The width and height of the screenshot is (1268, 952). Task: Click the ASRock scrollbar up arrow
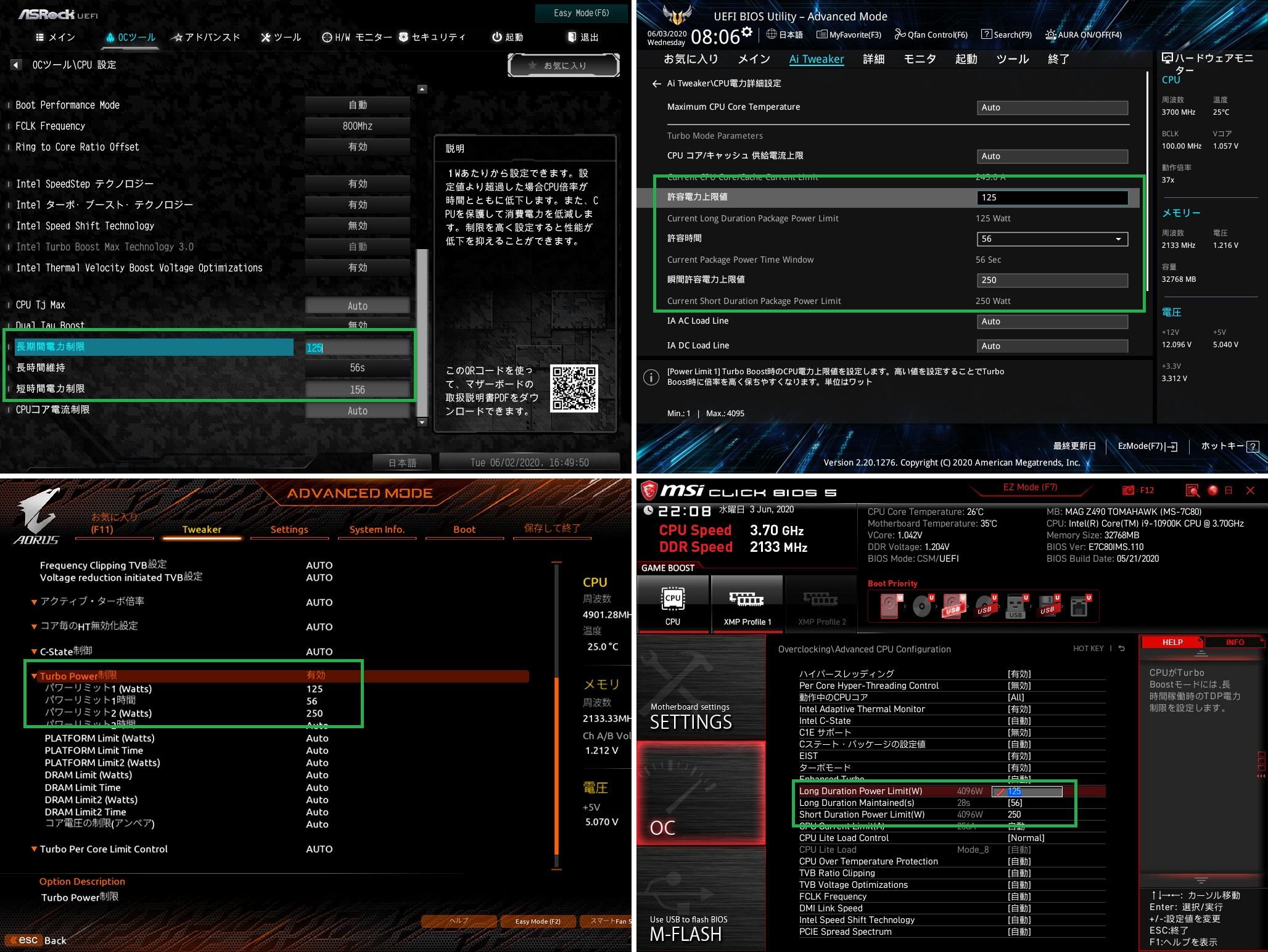pos(422,89)
